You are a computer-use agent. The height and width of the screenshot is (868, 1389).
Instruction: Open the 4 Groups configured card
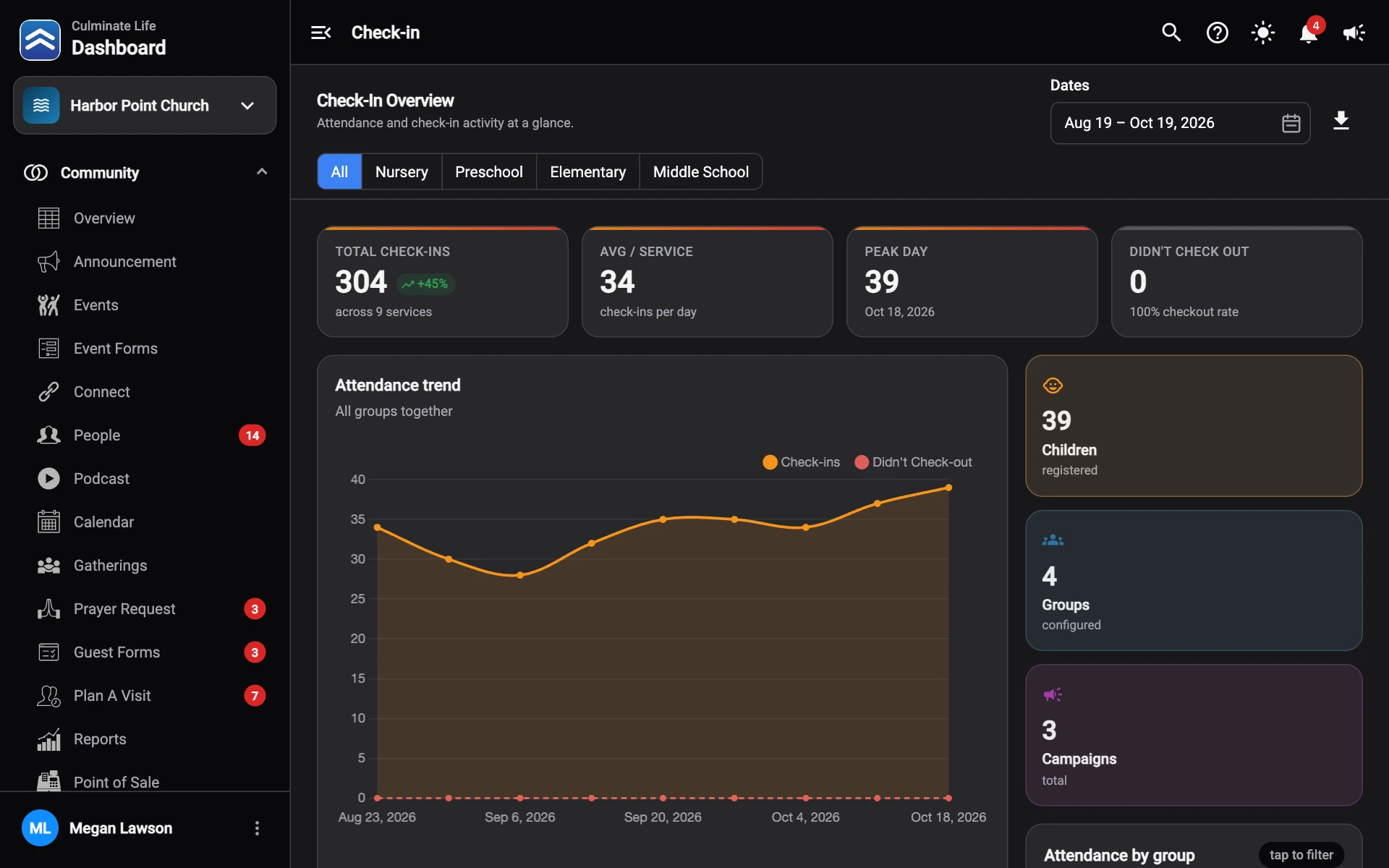(x=1194, y=580)
